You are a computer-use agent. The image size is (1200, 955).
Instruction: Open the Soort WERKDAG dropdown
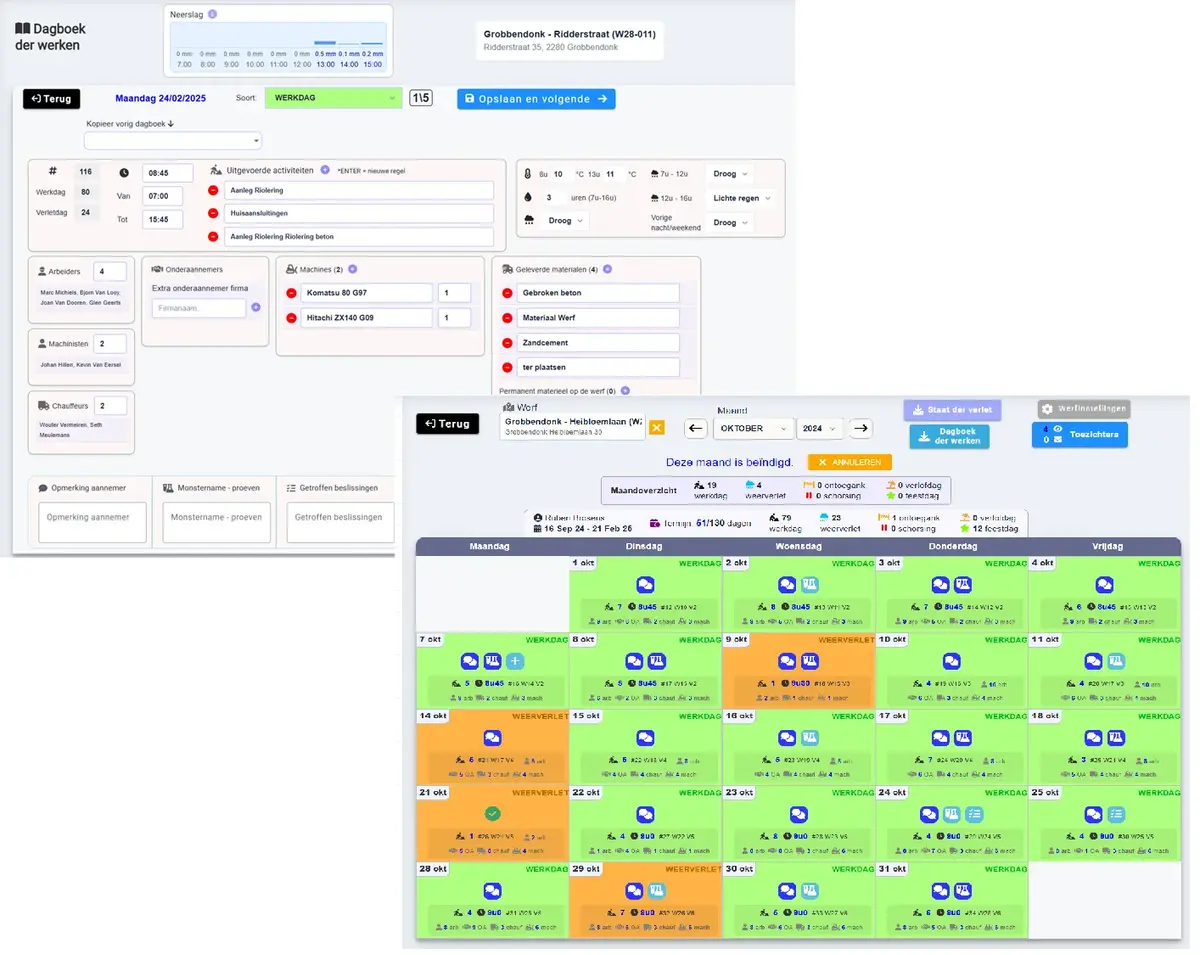point(333,98)
